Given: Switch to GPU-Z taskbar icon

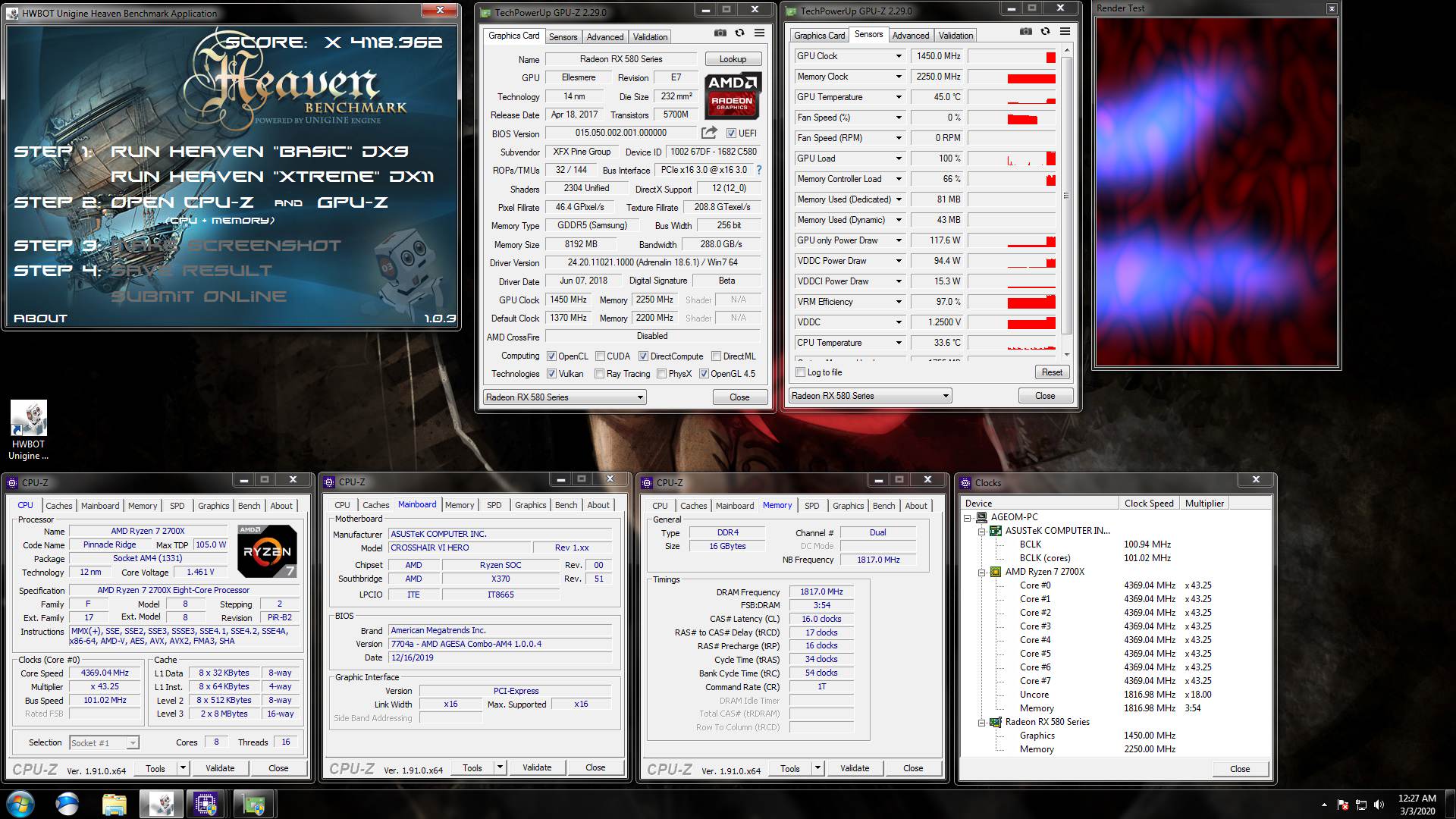Looking at the screenshot, I should coord(253,804).
